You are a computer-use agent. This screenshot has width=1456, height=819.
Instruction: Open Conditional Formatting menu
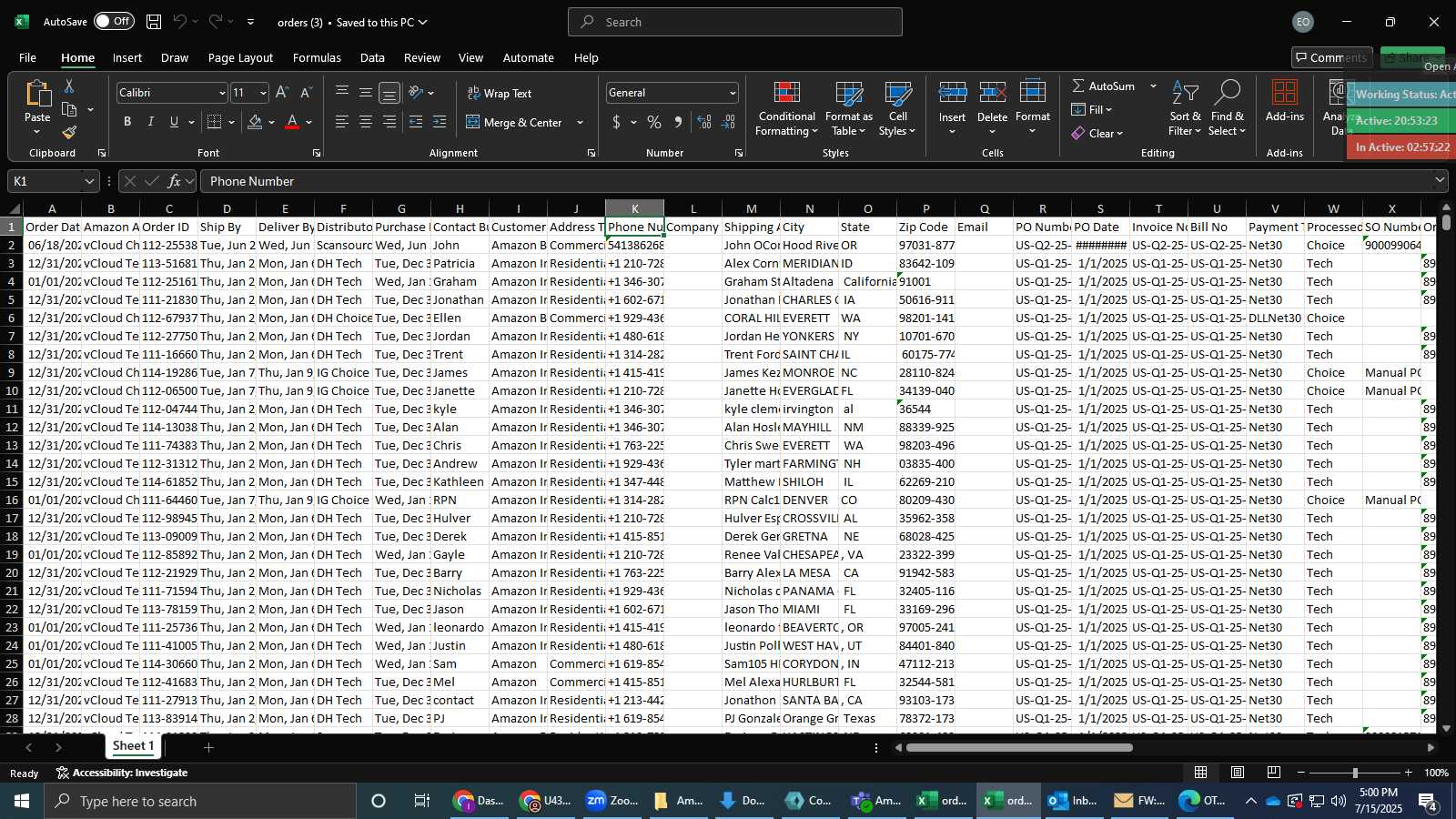786,109
